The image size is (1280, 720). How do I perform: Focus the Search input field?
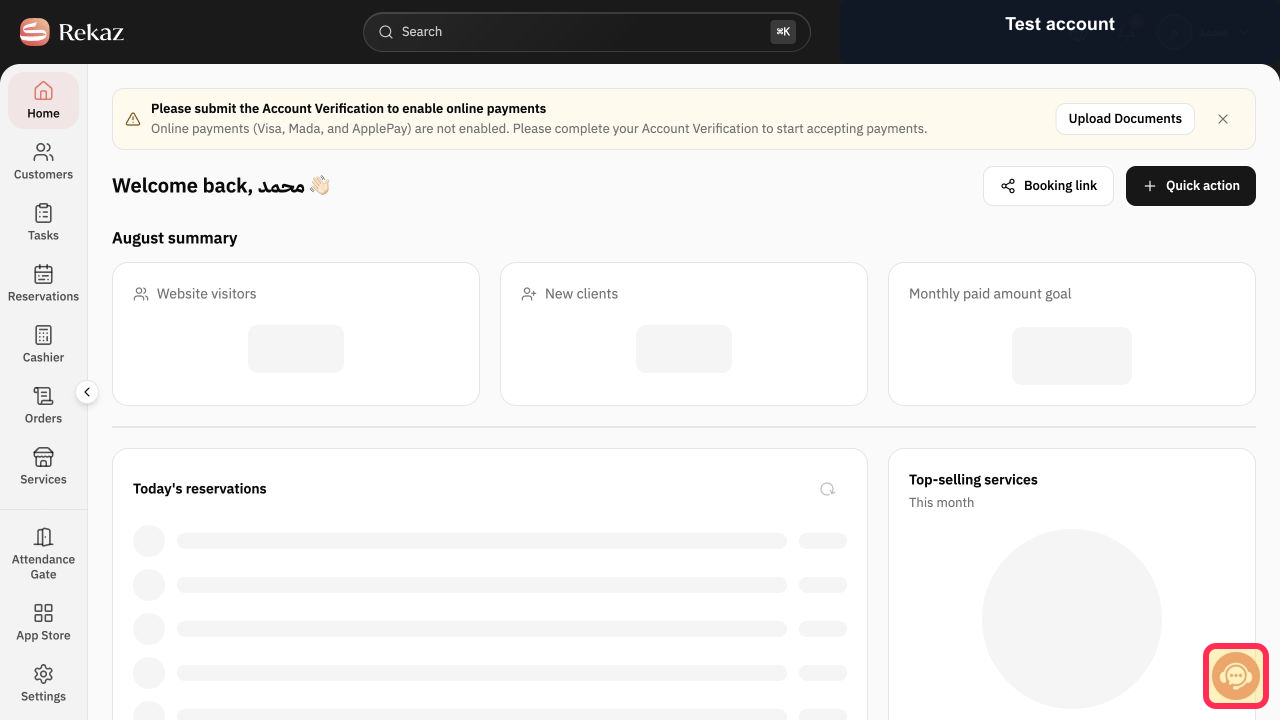pos(586,32)
